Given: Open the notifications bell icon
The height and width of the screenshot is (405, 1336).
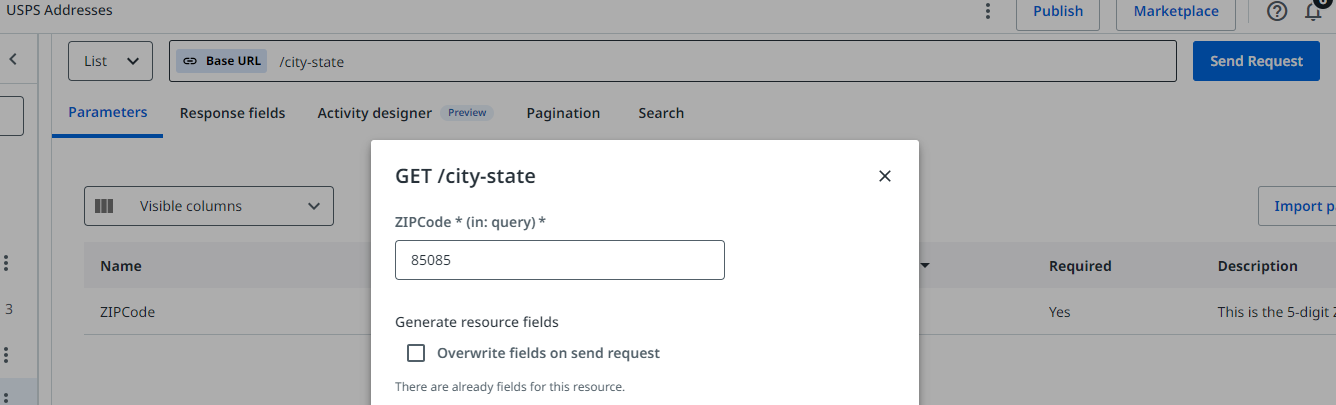Looking at the screenshot, I should coord(1314,11).
